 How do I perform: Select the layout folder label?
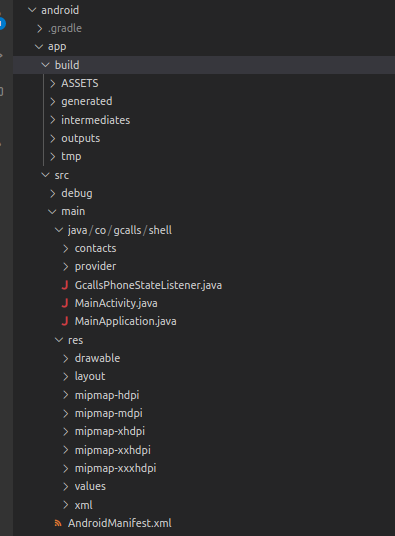(90, 377)
